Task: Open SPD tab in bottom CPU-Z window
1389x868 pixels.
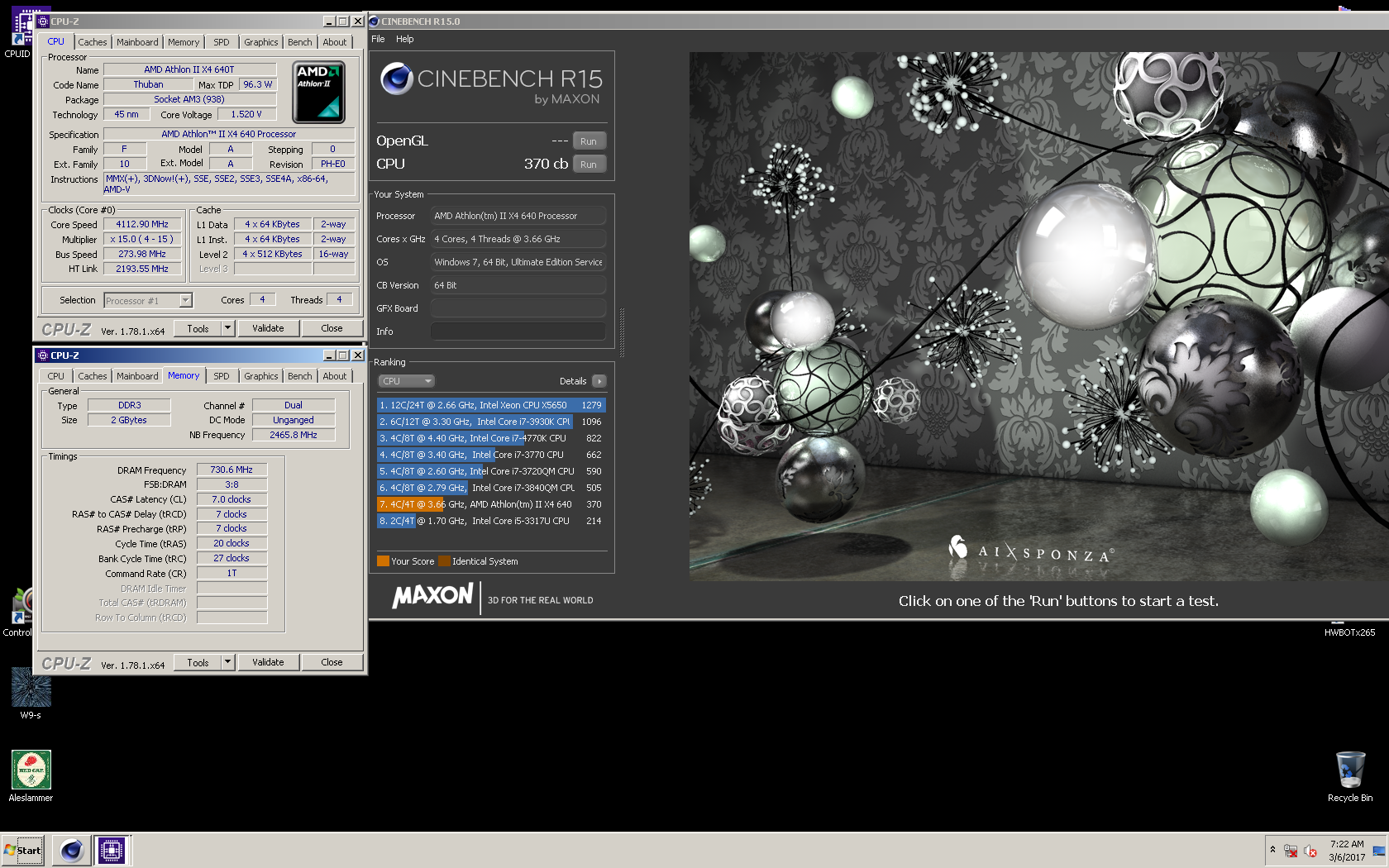Action: point(222,376)
